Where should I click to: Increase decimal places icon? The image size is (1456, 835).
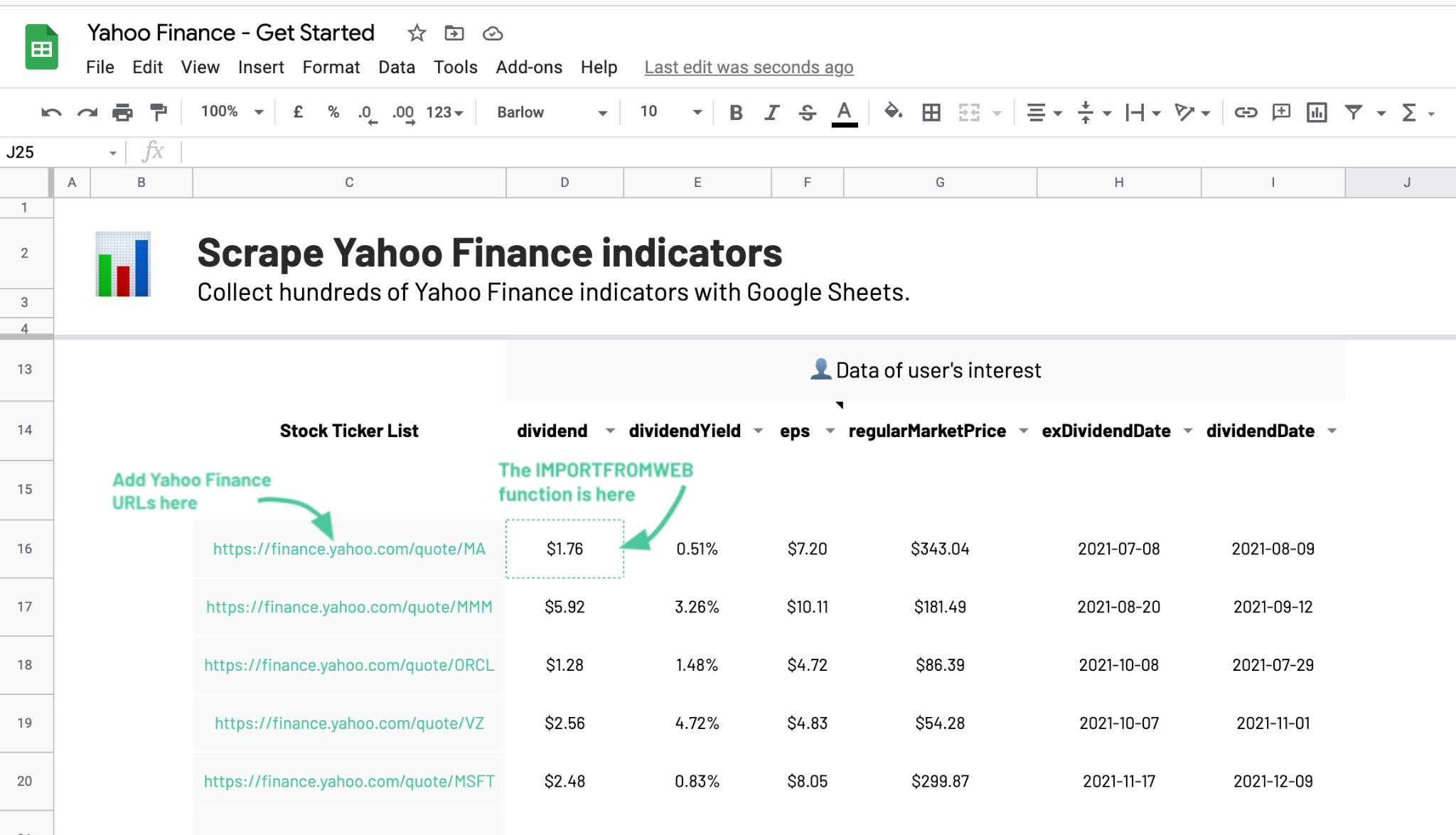403,113
